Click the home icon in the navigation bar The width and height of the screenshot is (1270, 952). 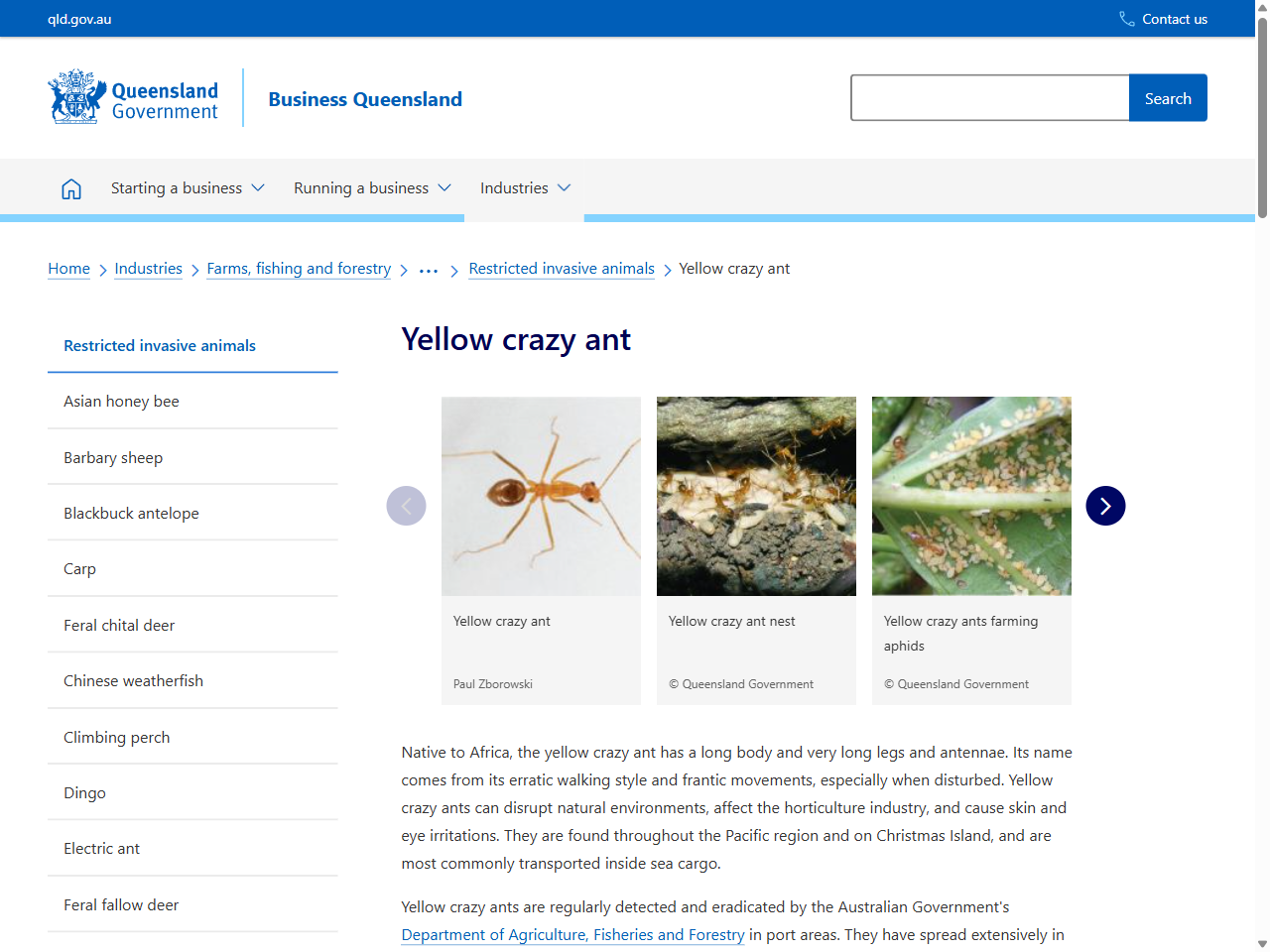[x=71, y=187]
